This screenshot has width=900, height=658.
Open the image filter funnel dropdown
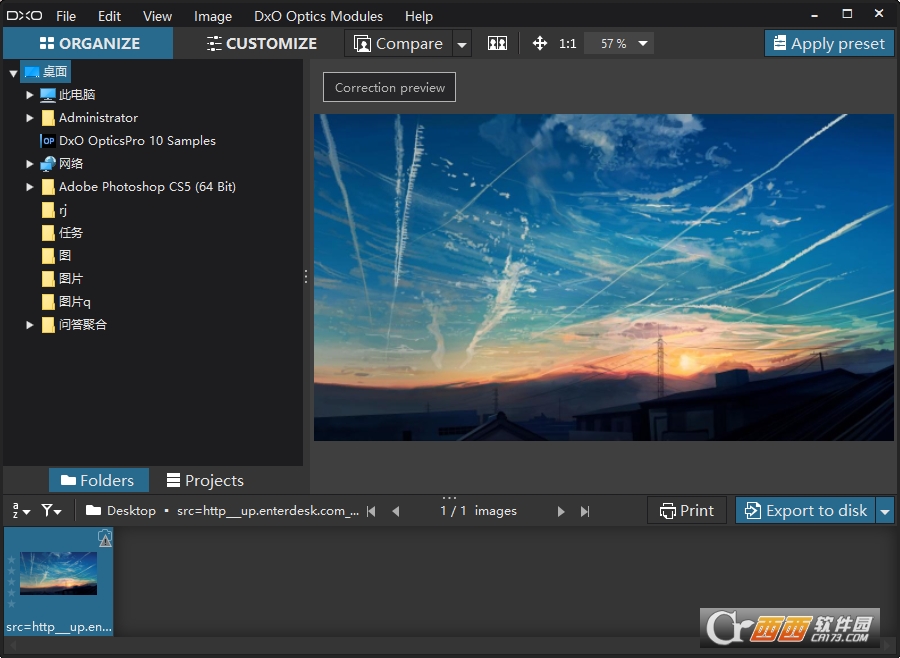tap(51, 510)
